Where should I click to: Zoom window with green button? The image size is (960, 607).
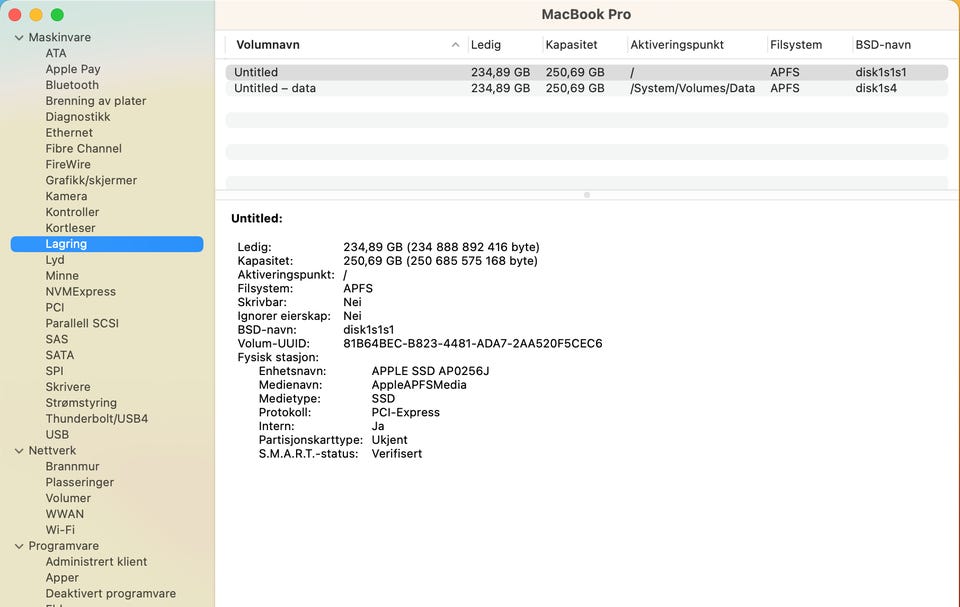[x=57, y=15]
